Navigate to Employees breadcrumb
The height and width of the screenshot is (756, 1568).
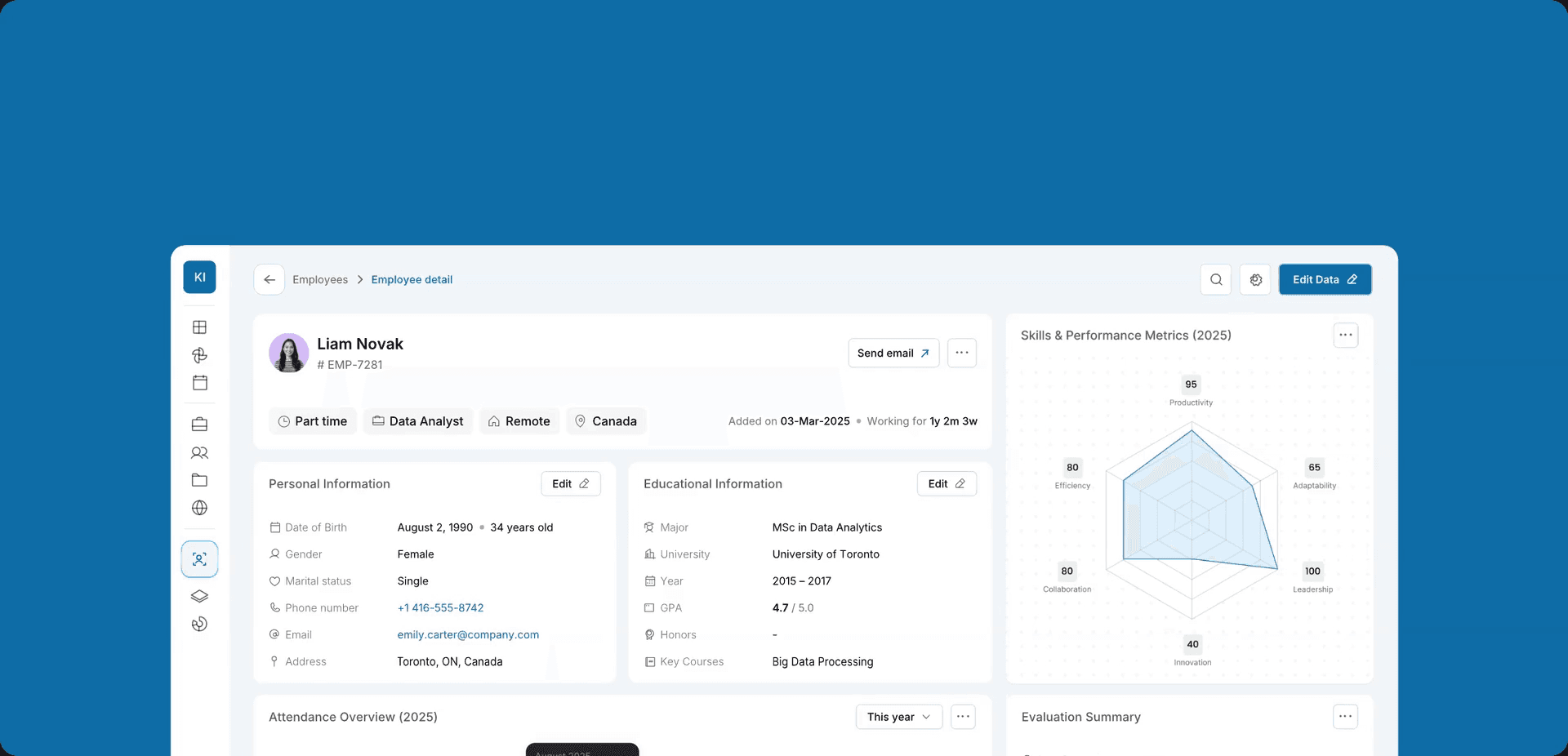(320, 279)
